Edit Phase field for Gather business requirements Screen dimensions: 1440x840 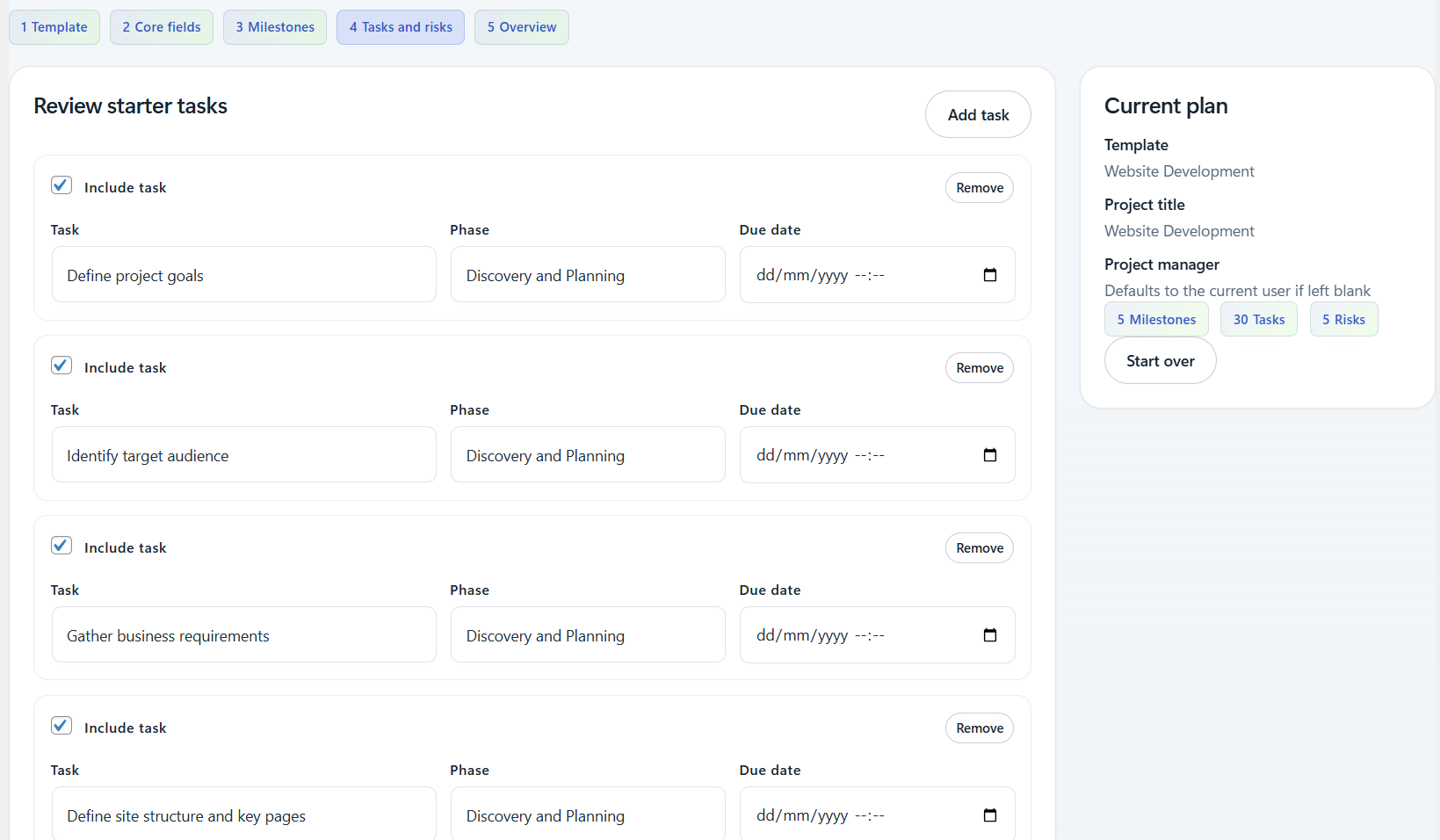pyautogui.click(x=588, y=635)
